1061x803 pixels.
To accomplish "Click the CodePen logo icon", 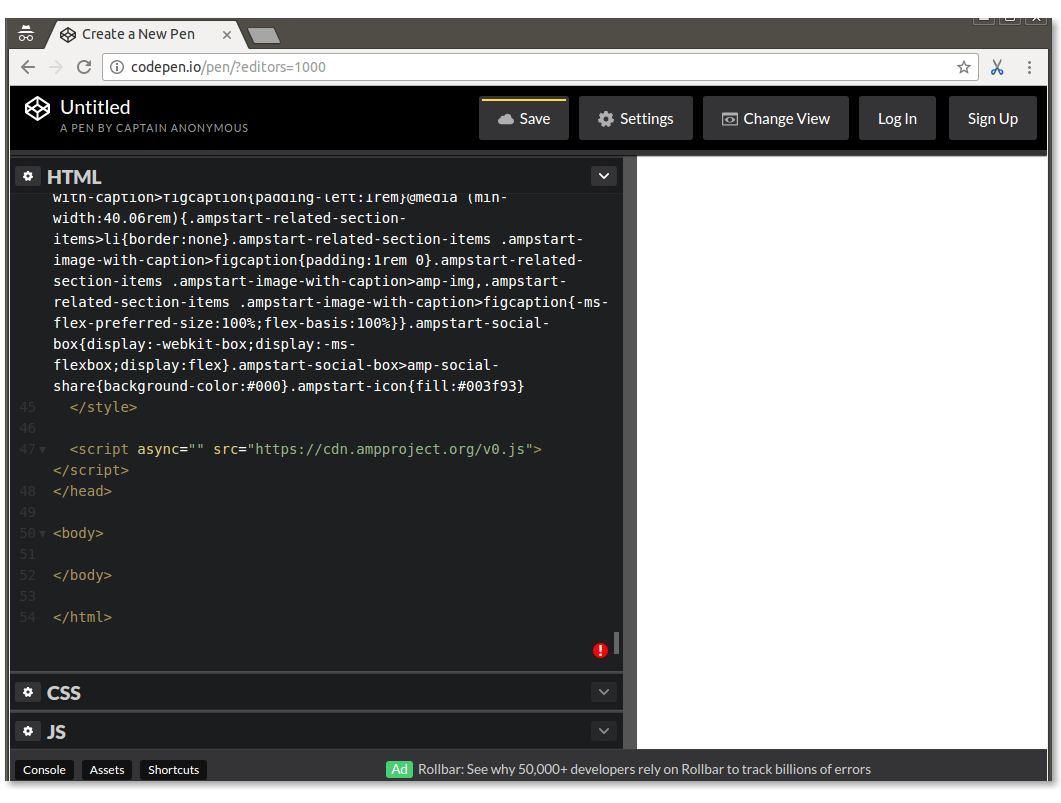I will coord(37,108).
